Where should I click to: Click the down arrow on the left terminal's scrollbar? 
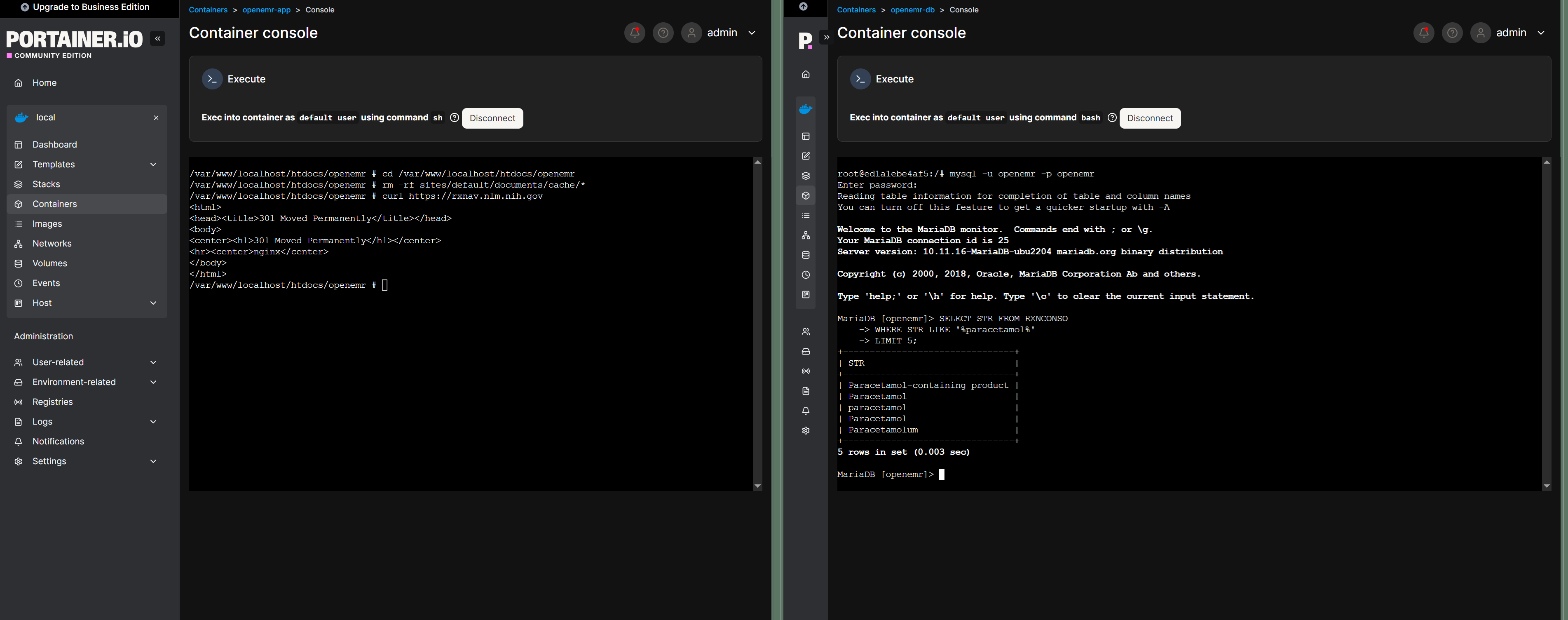pyautogui.click(x=757, y=486)
